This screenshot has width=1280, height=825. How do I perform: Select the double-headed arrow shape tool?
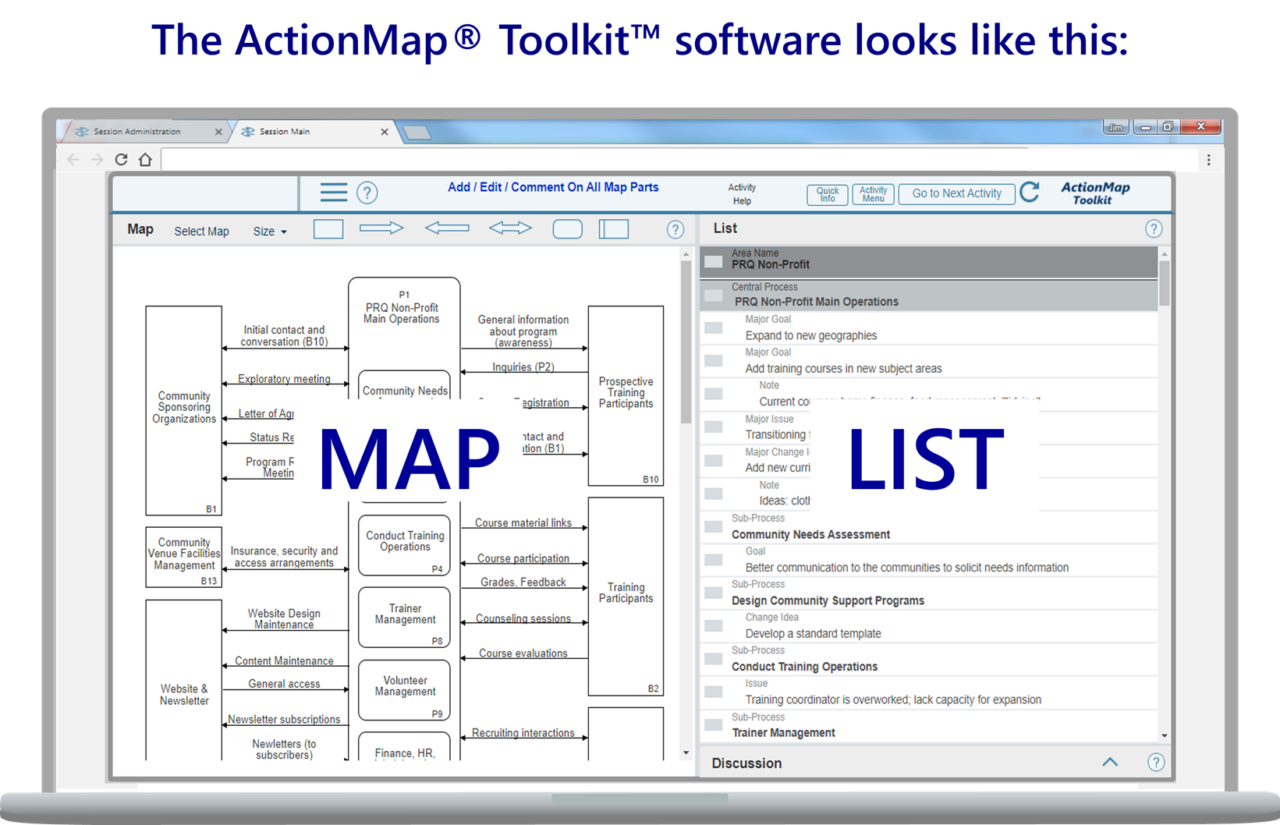tap(510, 228)
